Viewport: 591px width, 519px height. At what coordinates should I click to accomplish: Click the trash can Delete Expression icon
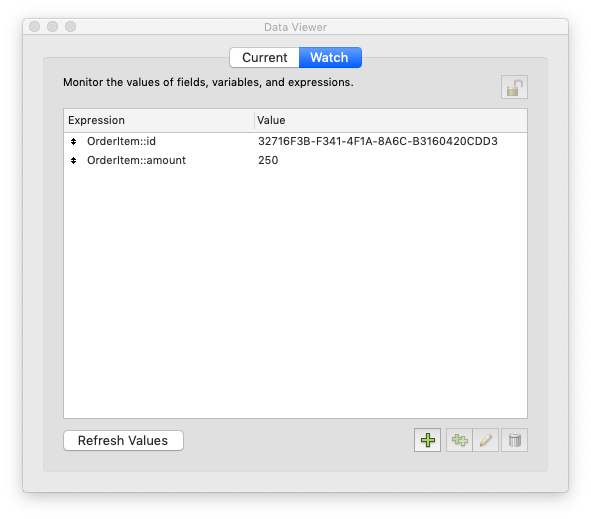[x=514, y=440]
